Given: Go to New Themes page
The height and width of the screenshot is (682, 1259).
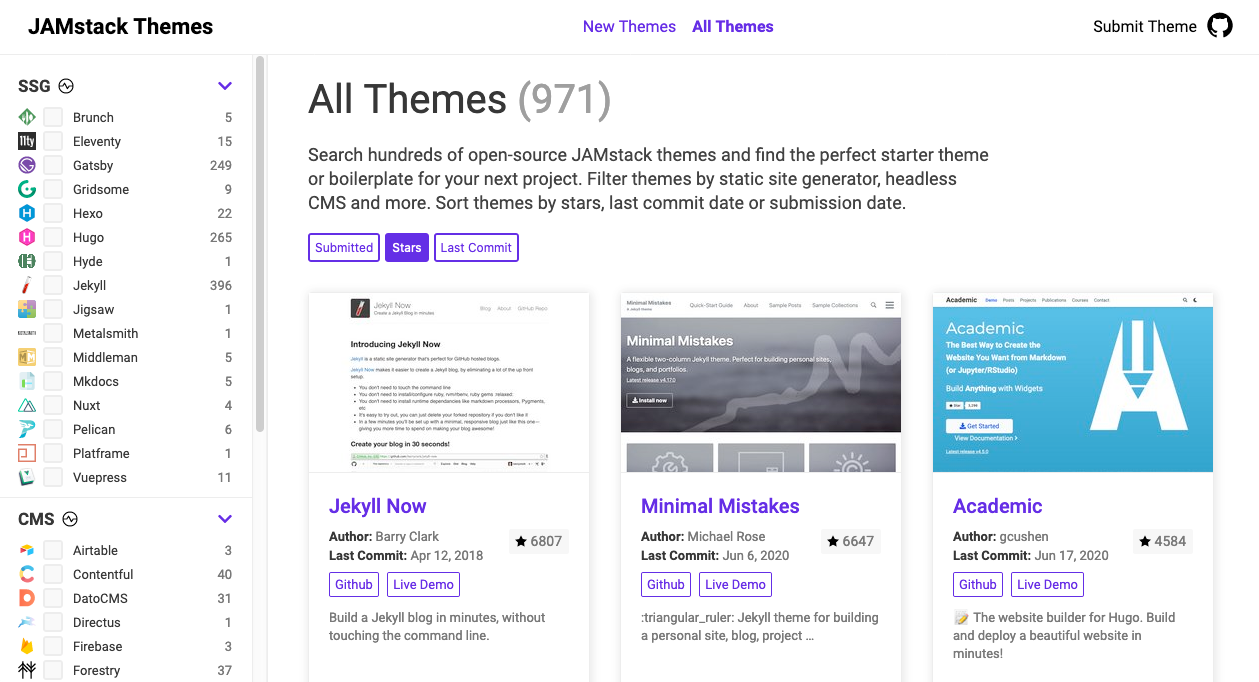Looking at the screenshot, I should (629, 27).
